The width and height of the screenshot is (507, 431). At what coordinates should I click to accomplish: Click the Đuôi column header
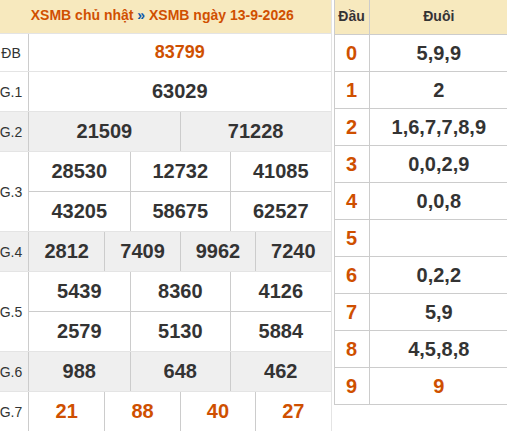click(439, 16)
